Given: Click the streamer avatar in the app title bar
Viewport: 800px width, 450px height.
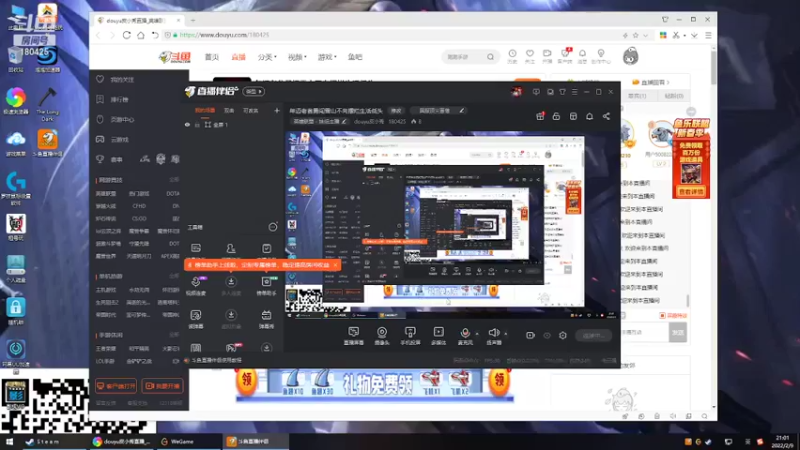Looking at the screenshot, I should pos(516,92).
